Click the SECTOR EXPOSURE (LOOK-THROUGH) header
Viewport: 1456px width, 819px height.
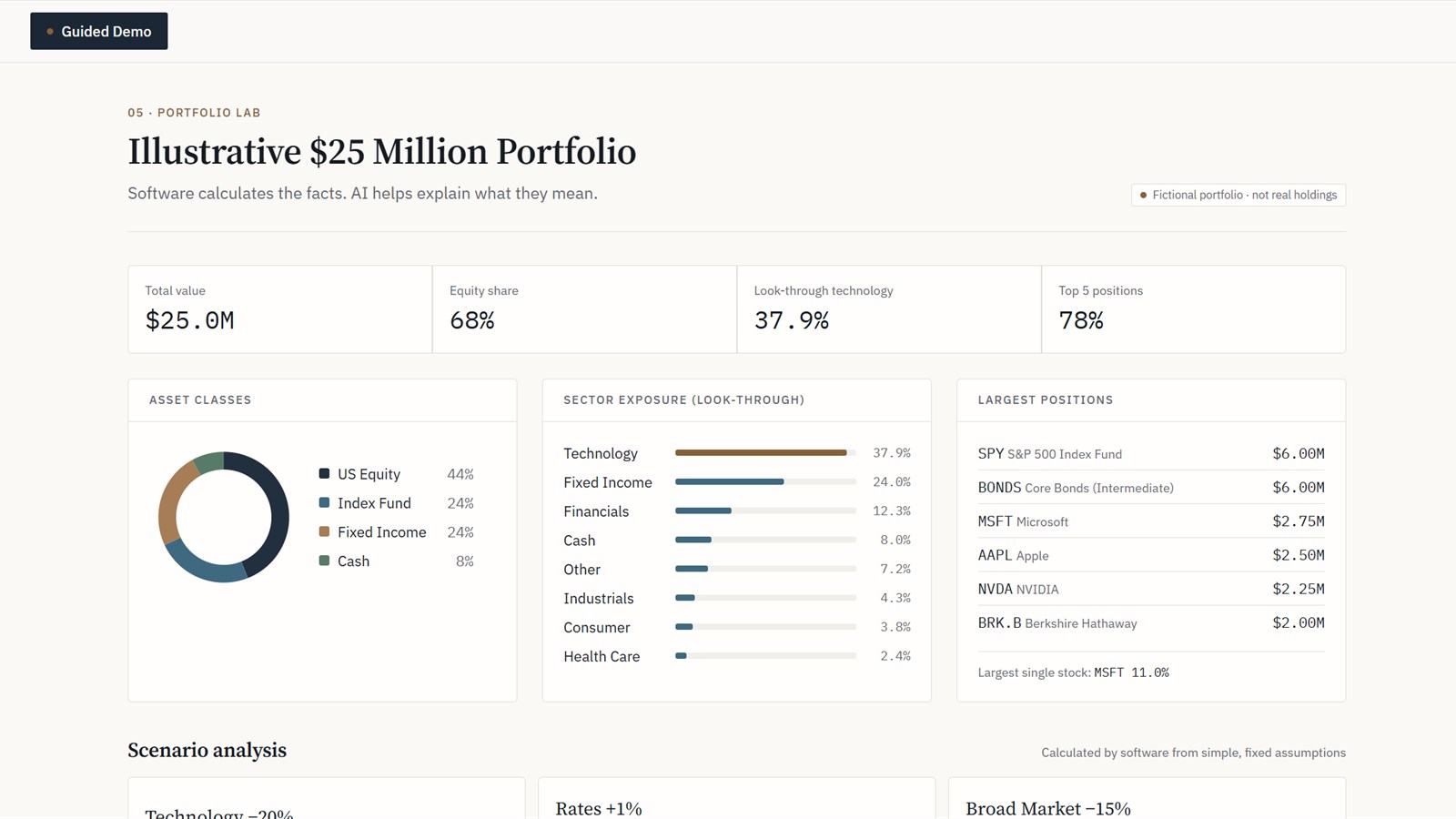(683, 399)
